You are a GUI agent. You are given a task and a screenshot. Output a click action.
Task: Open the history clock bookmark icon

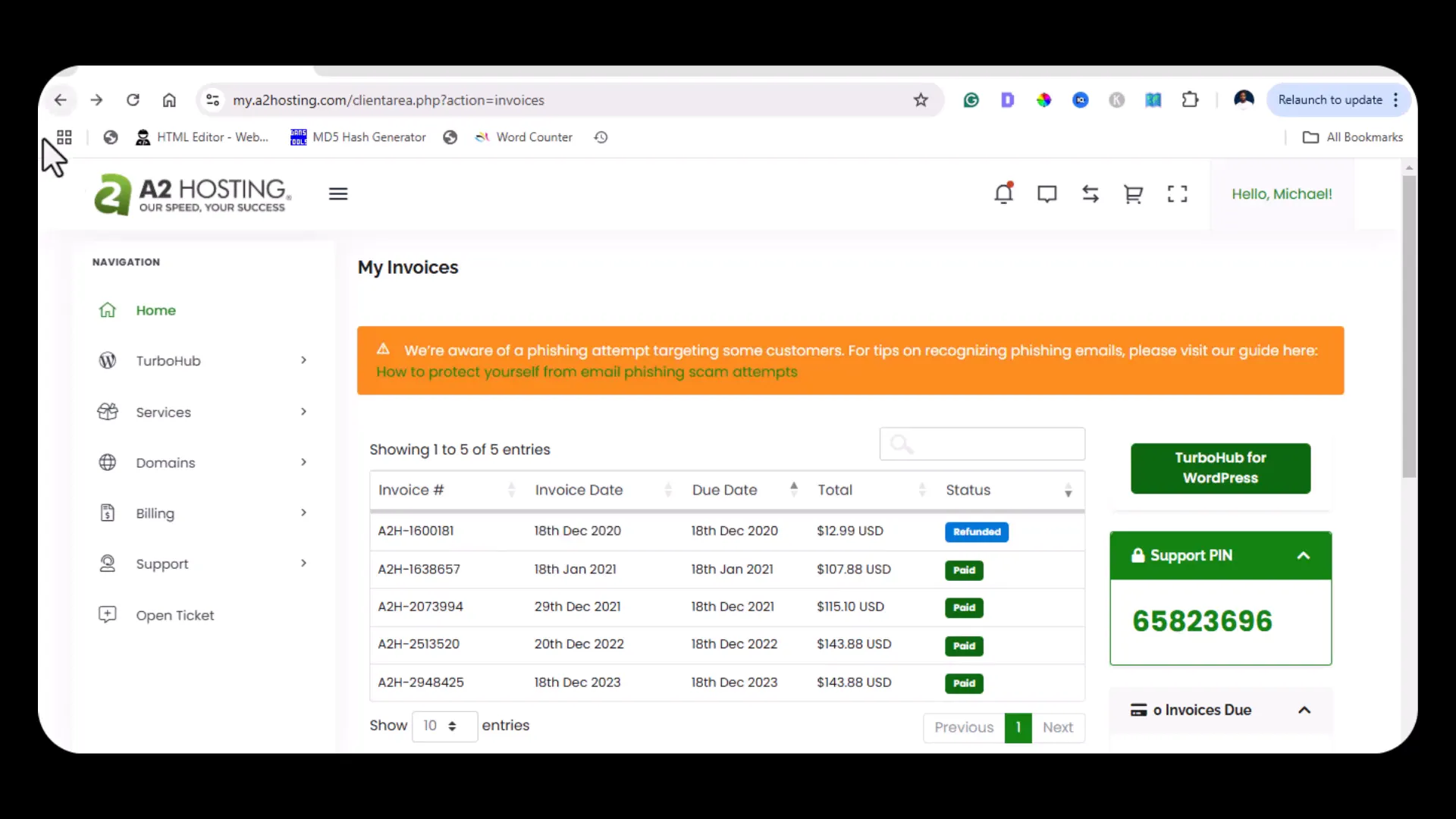601,137
